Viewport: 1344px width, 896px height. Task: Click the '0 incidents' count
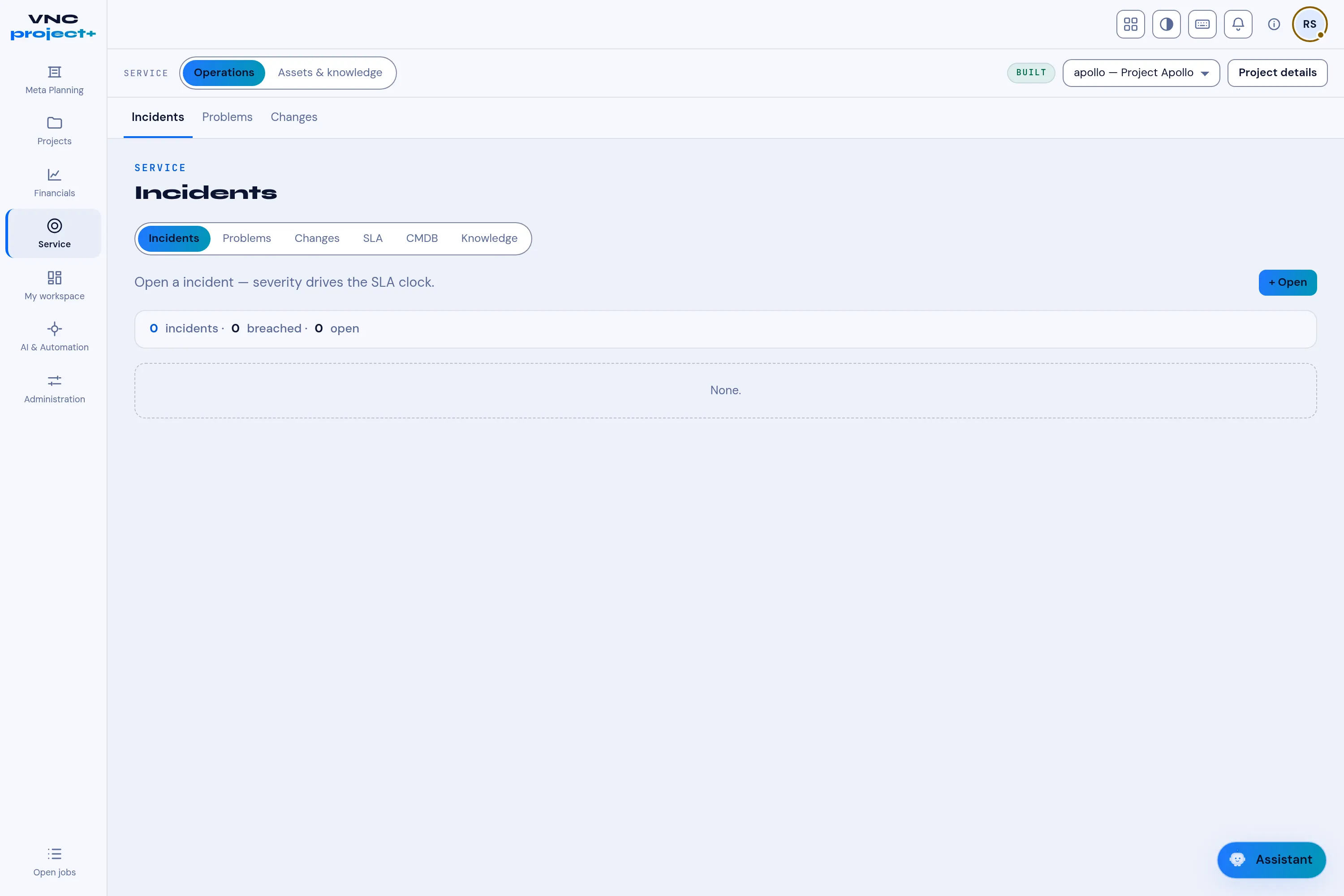coord(184,328)
